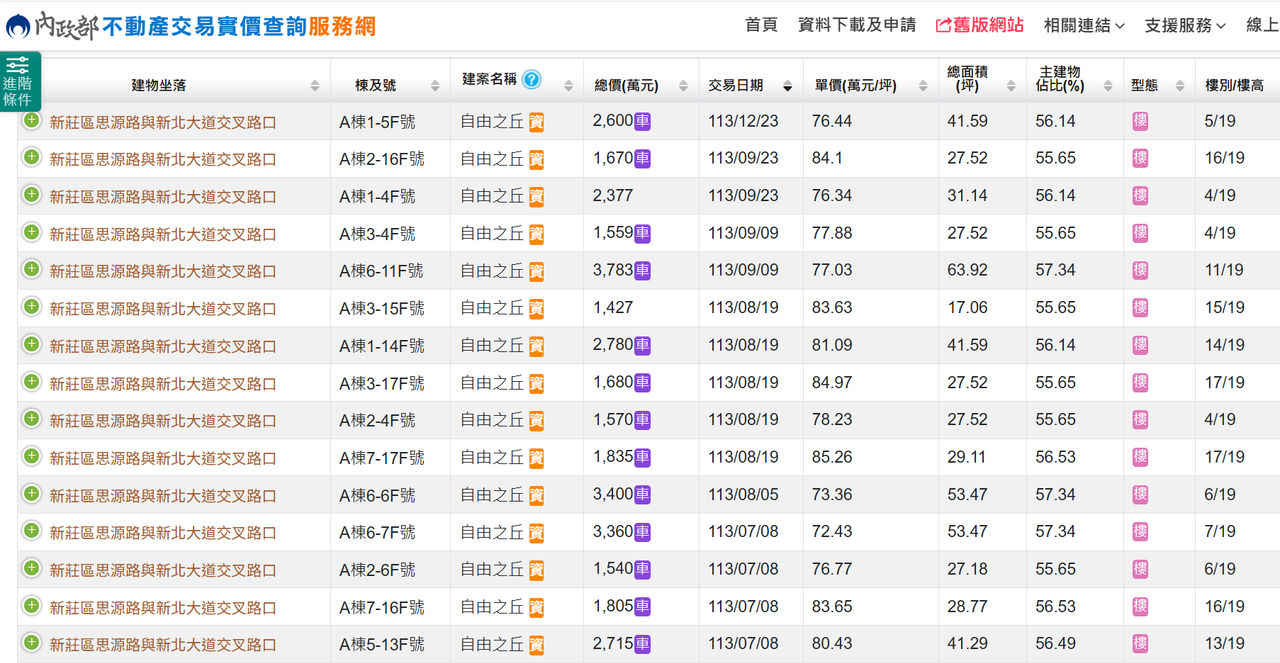Expand the green plus for row A棟3-17F號
Viewport: 1280px width, 663px height.
pyautogui.click(x=31, y=381)
